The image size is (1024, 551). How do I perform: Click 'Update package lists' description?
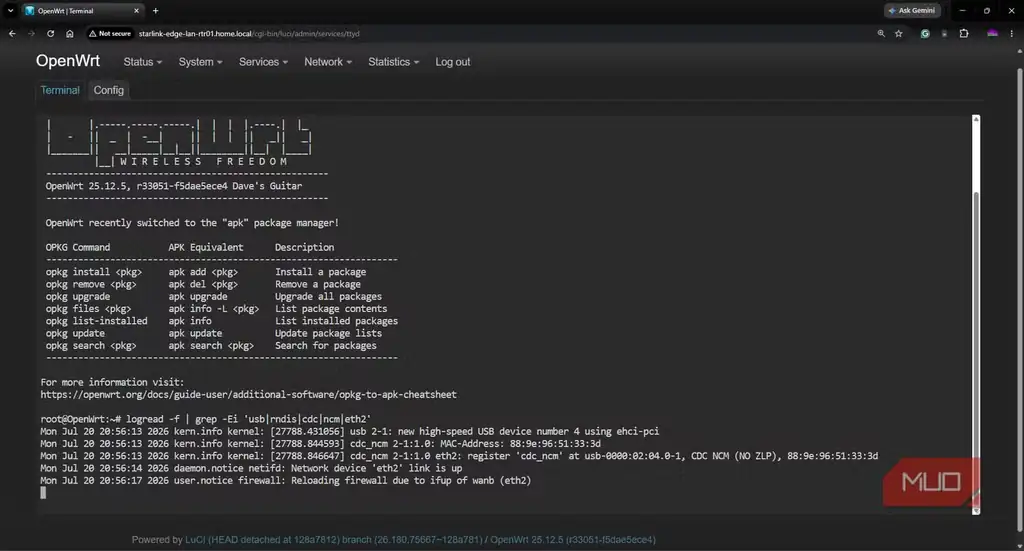click(x=328, y=334)
